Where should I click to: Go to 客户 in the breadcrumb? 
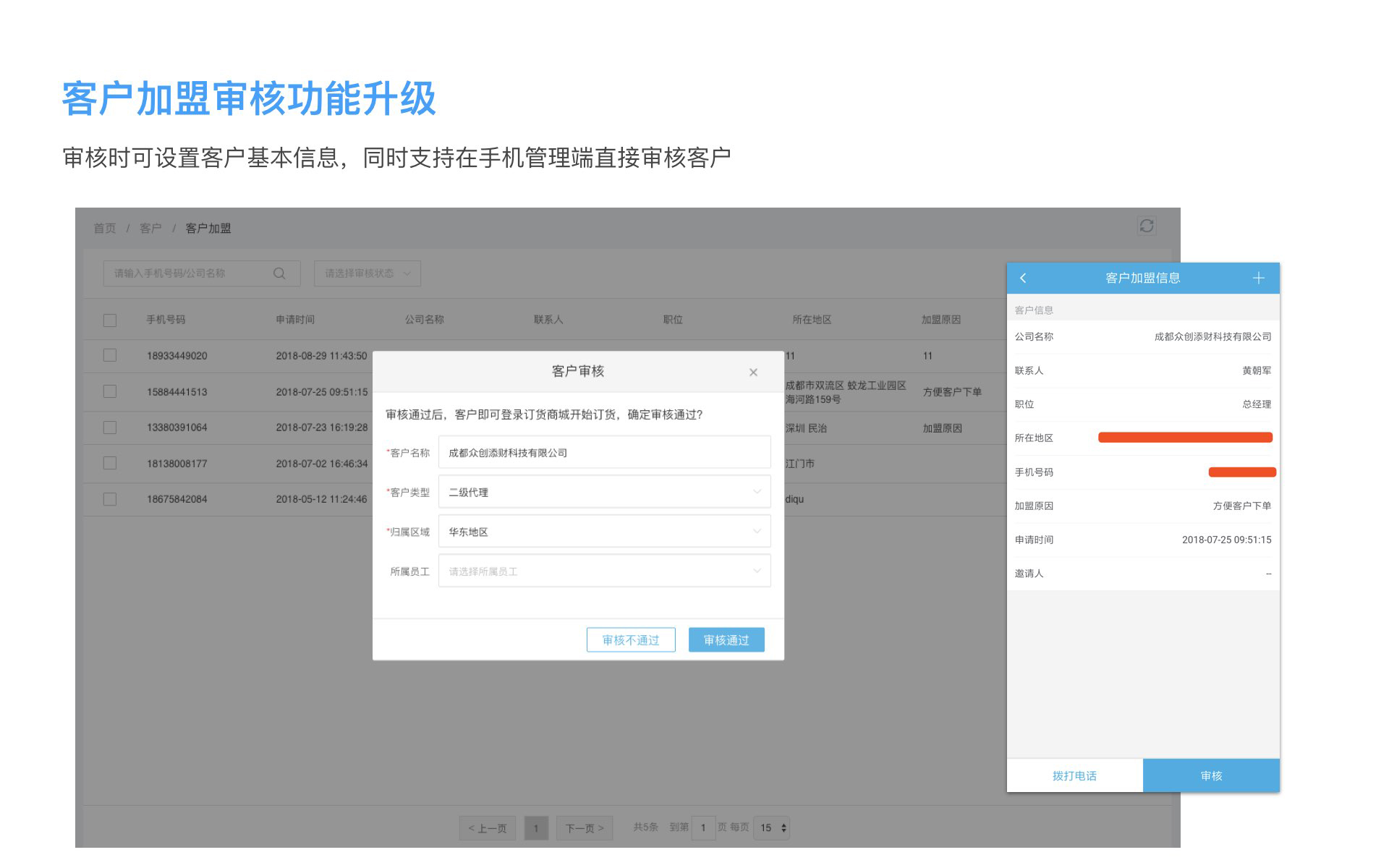(x=150, y=229)
